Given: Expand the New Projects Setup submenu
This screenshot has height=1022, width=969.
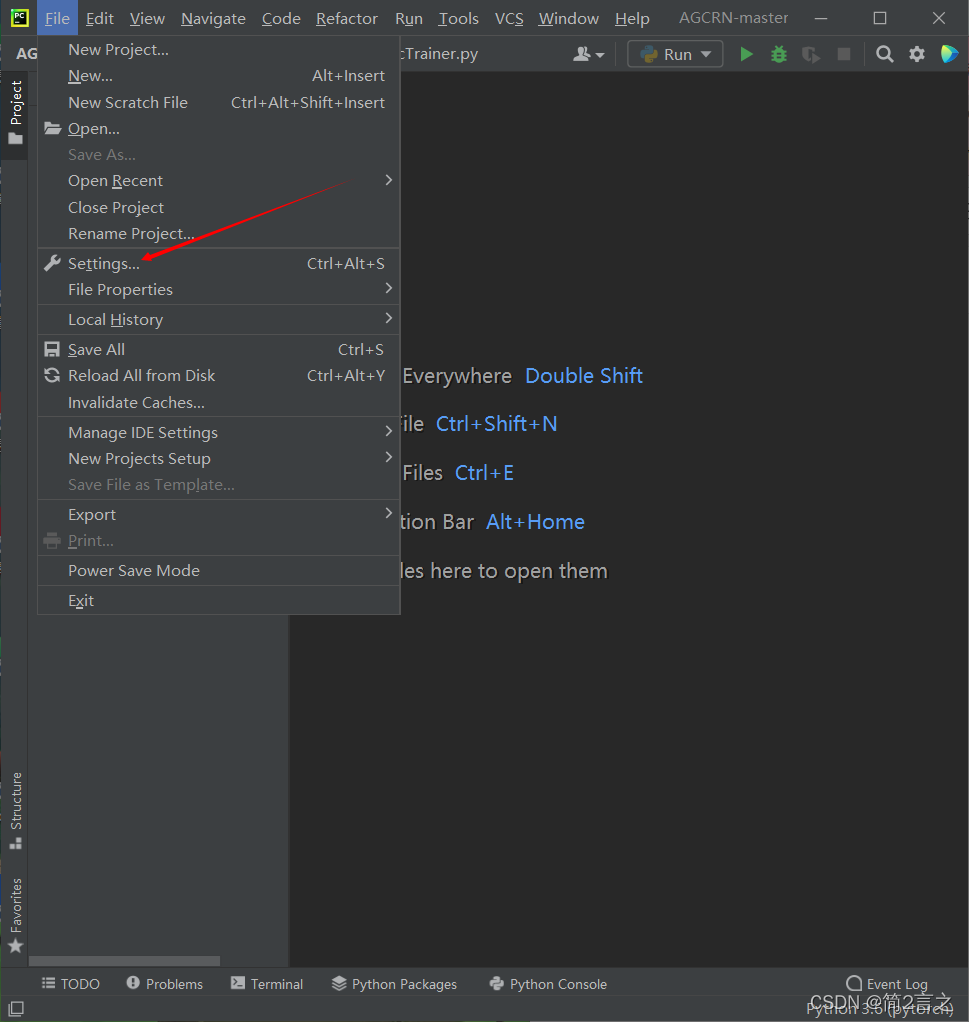Looking at the screenshot, I should click(x=218, y=458).
